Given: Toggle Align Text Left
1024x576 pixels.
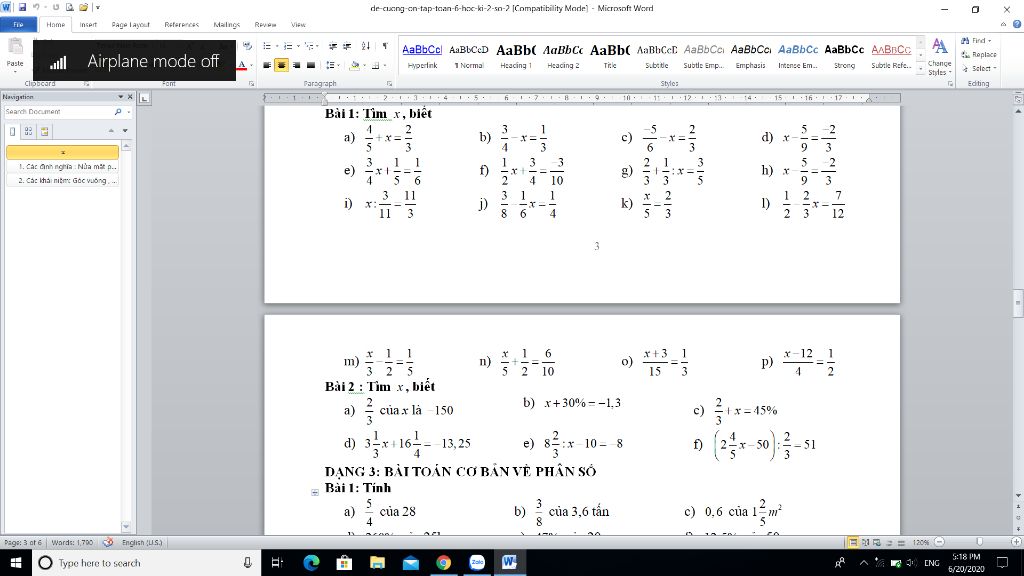Looking at the screenshot, I should click(x=267, y=65).
